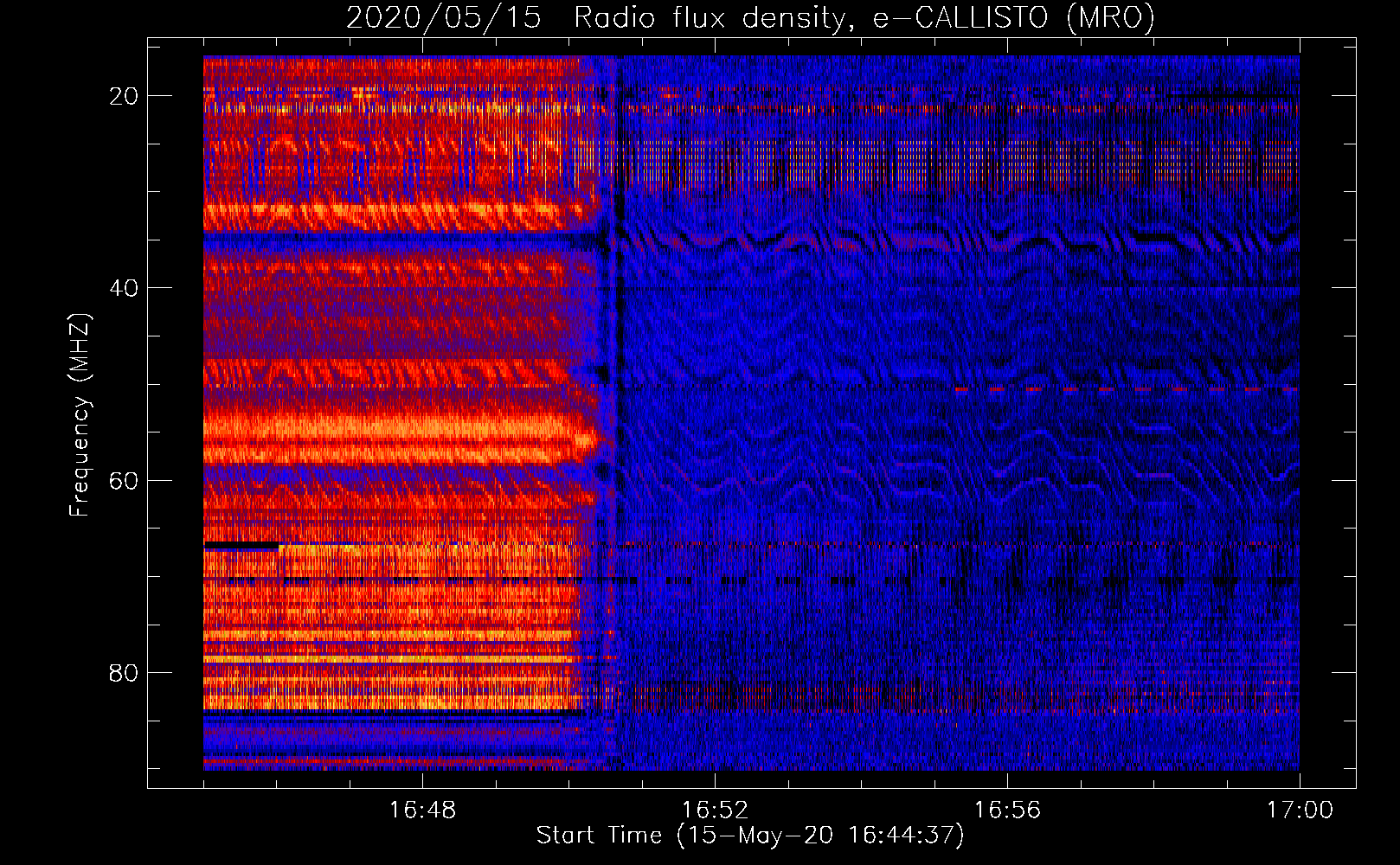Click the date "2020/05/15" in the title

tap(444, 17)
